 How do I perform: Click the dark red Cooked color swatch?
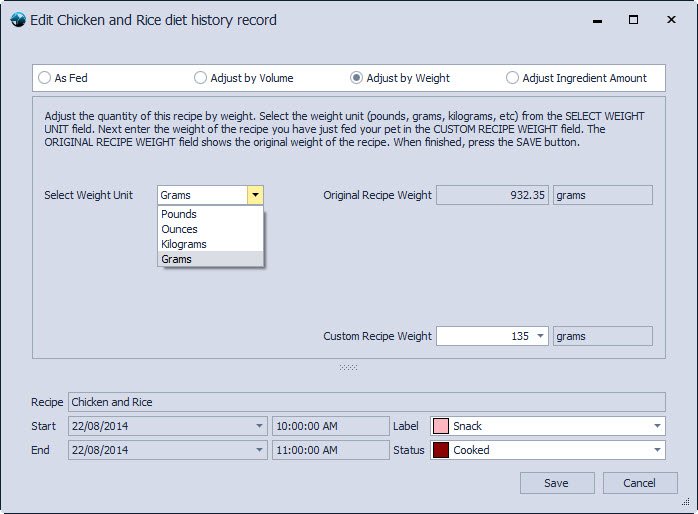(x=441, y=450)
